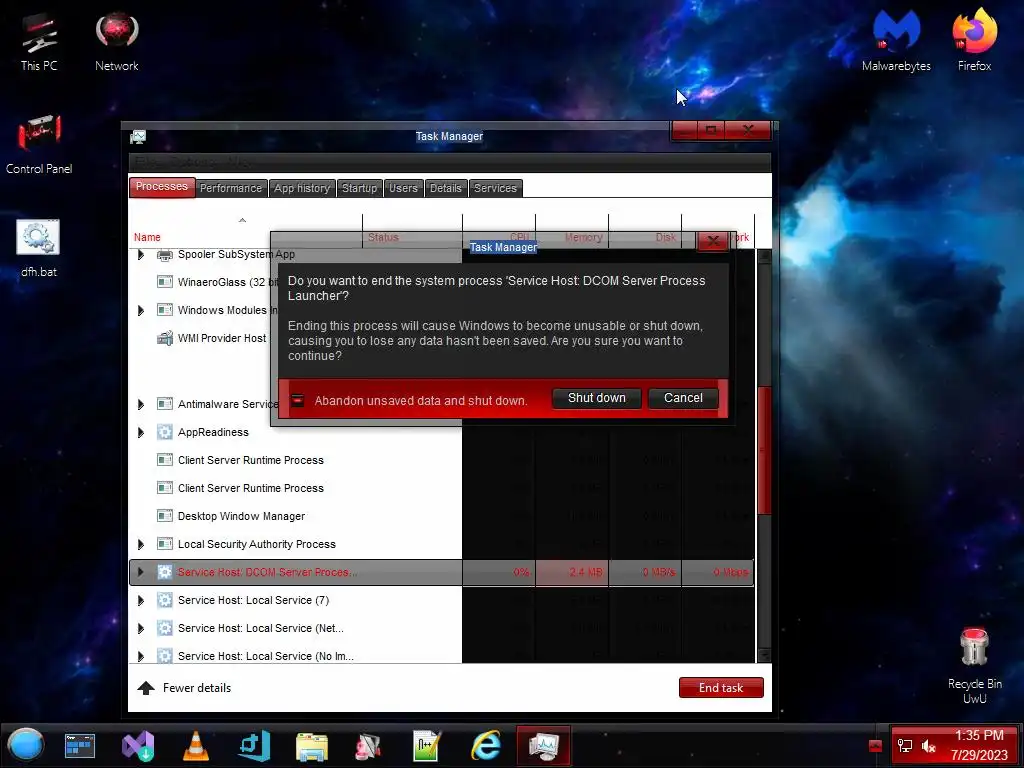Select the AppReadiness row text
This screenshot has width=1024, height=768.
coord(213,432)
